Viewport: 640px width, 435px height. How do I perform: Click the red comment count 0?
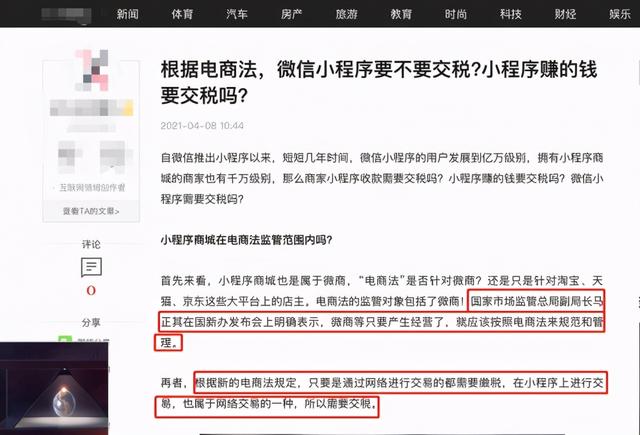click(x=91, y=291)
